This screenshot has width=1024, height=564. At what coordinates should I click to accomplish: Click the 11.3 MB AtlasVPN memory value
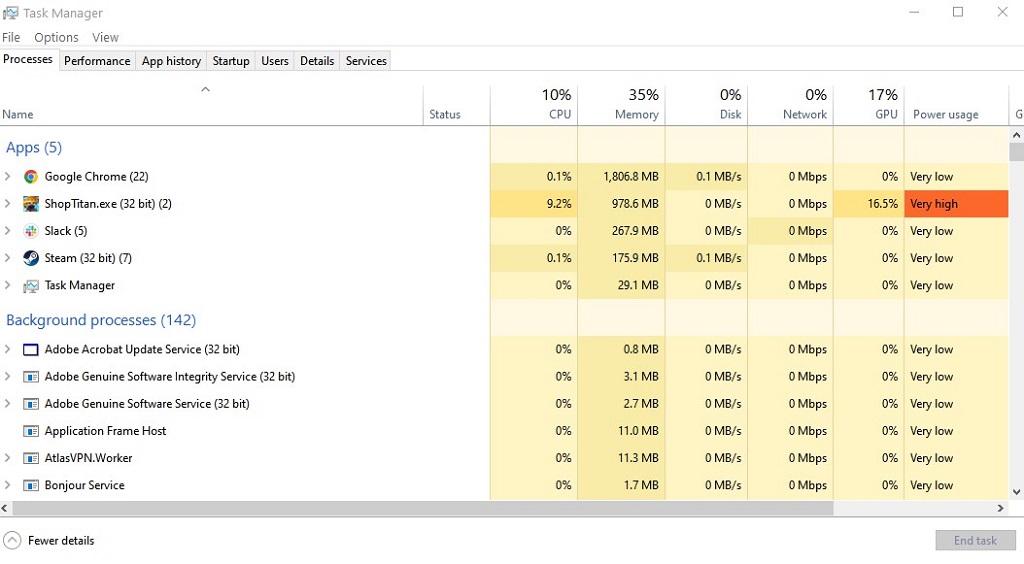click(638, 458)
